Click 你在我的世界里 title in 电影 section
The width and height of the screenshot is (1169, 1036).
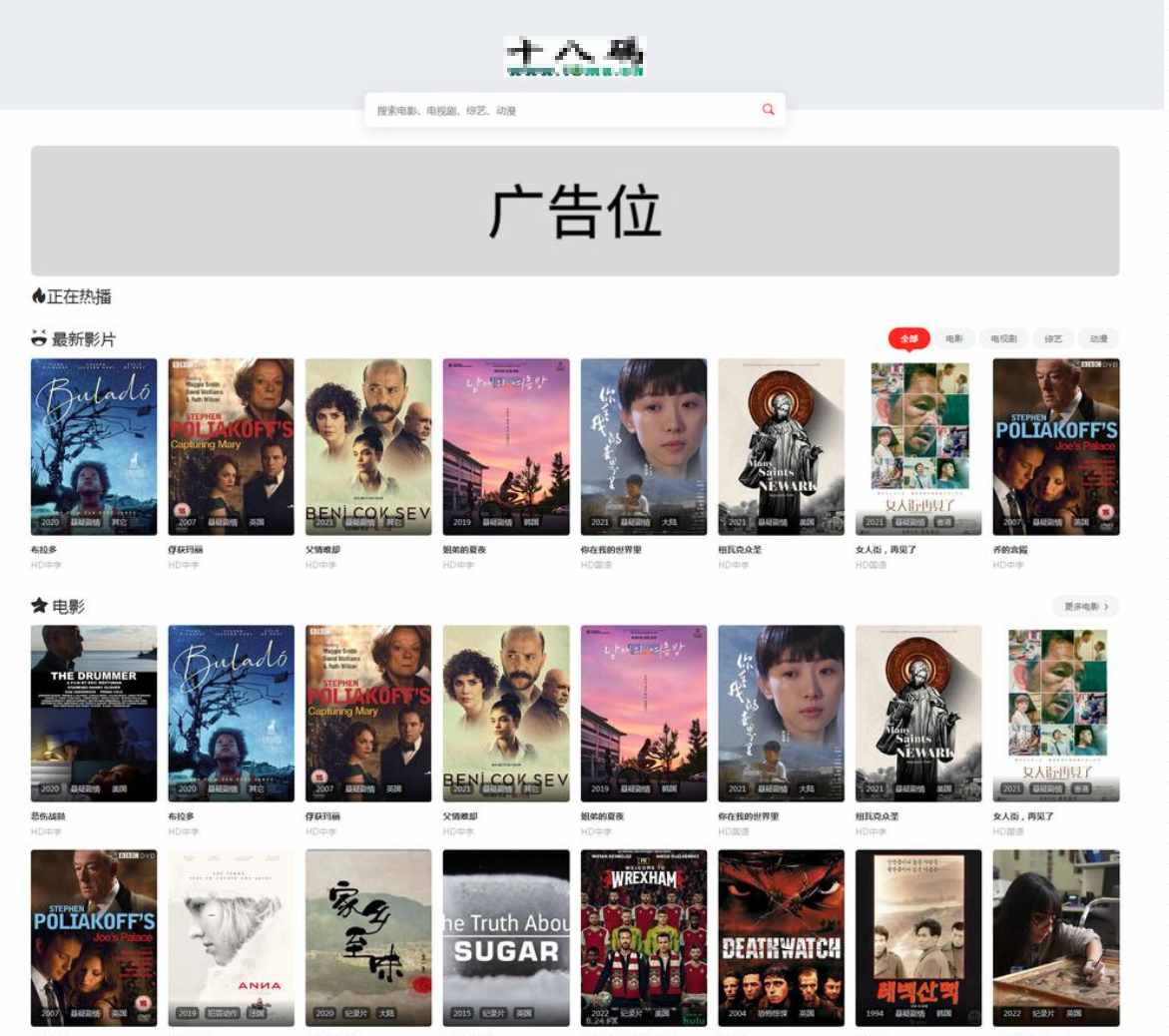[x=749, y=816]
